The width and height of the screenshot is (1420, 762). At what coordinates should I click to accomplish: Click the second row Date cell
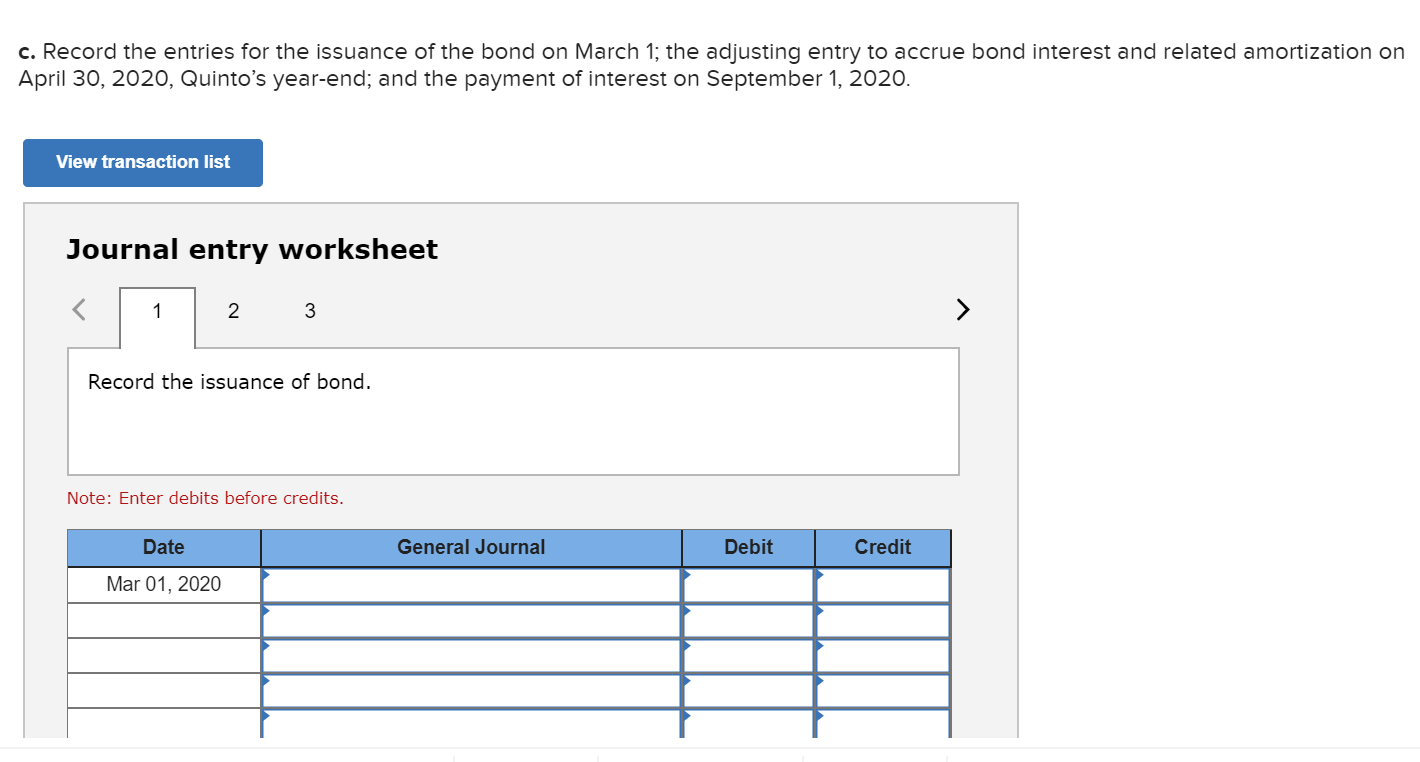coord(163,619)
